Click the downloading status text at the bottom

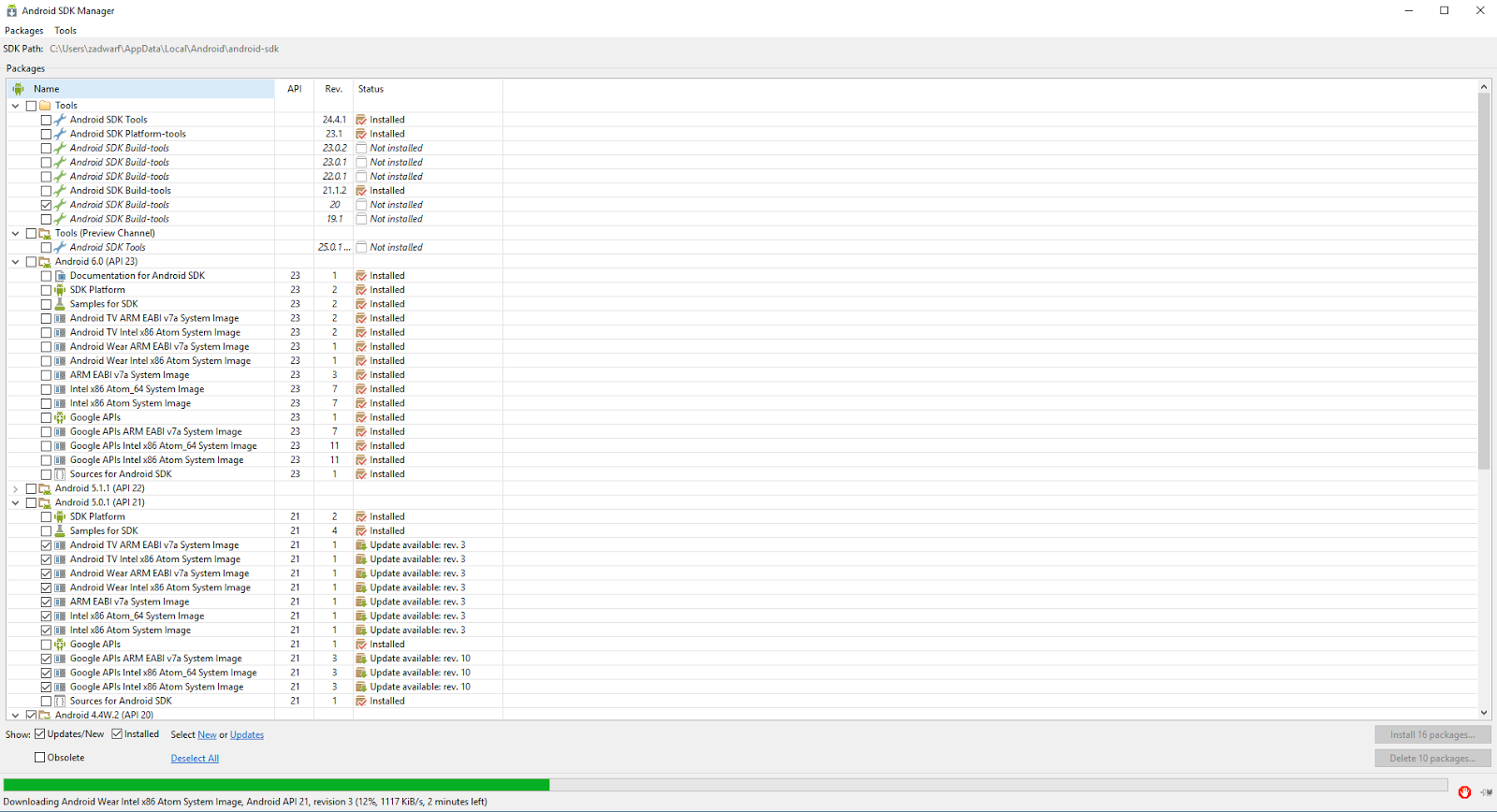245,802
